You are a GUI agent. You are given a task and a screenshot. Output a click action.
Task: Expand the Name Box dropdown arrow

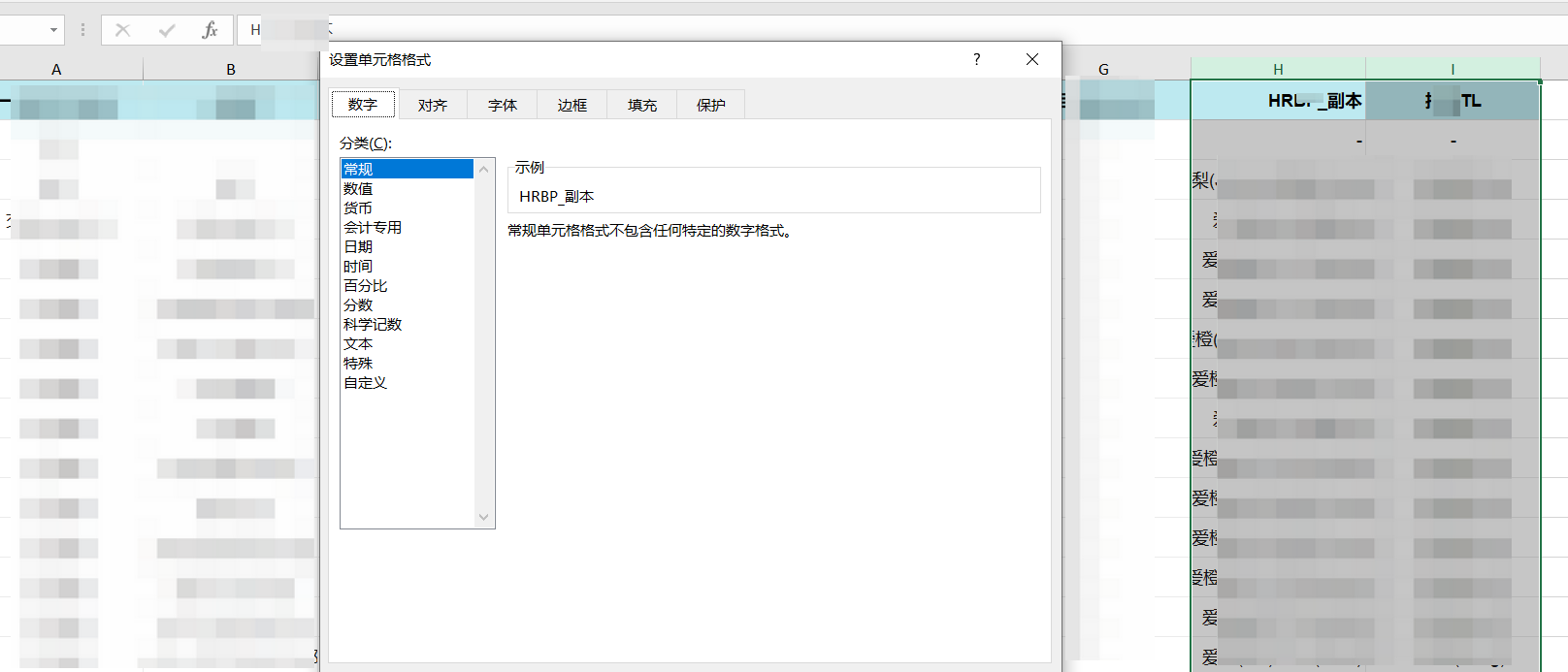coord(53,30)
